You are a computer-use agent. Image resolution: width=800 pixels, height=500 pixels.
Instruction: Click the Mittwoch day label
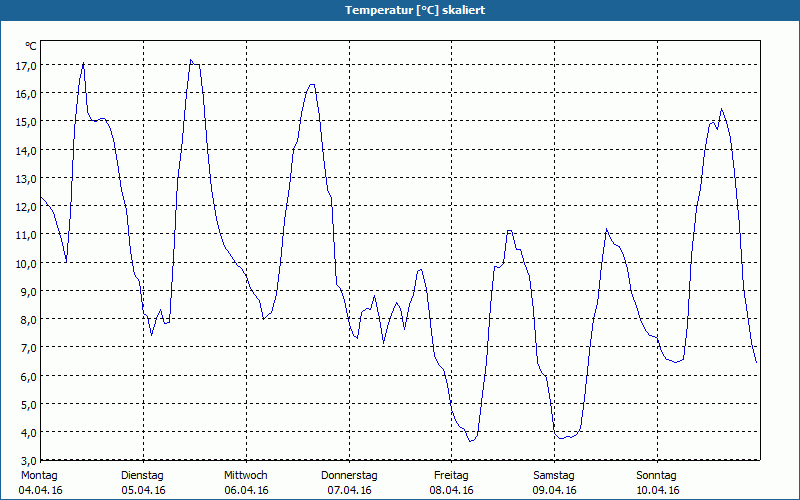click(245, 476)
